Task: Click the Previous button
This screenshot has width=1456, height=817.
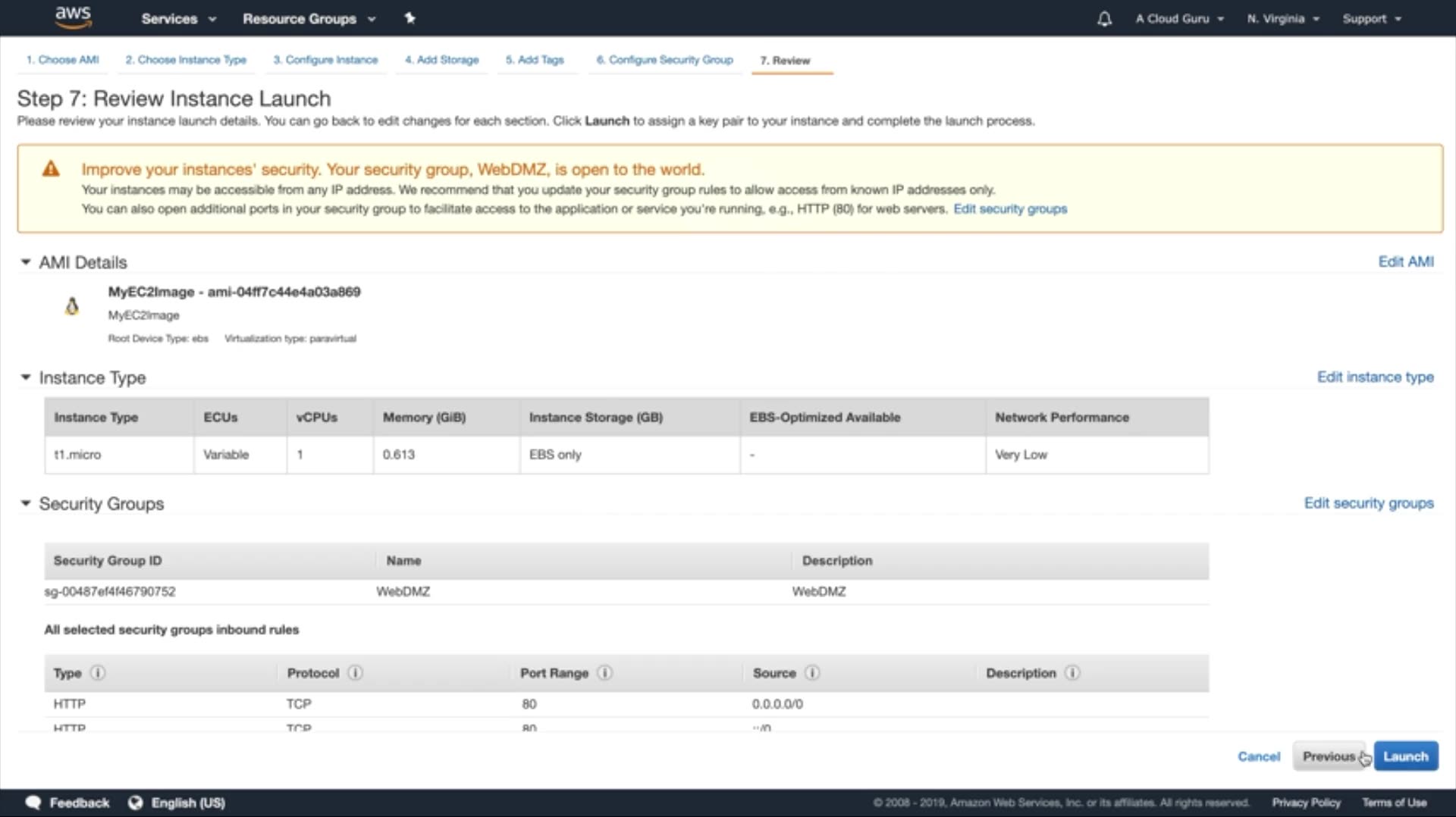Action: point(1329,756)
